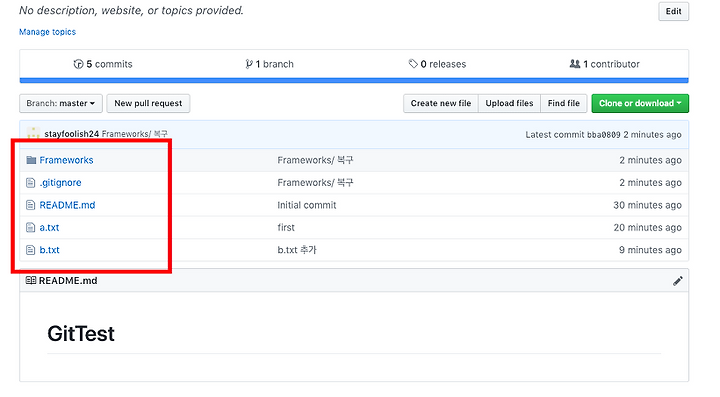Click the a.txt file icon
The width and height of the screenshot is (720, 397).
tap(30, 228)
